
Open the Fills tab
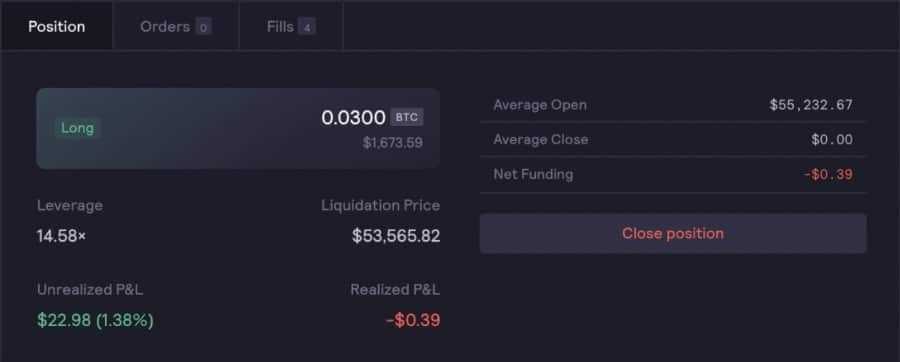[291, 26]
